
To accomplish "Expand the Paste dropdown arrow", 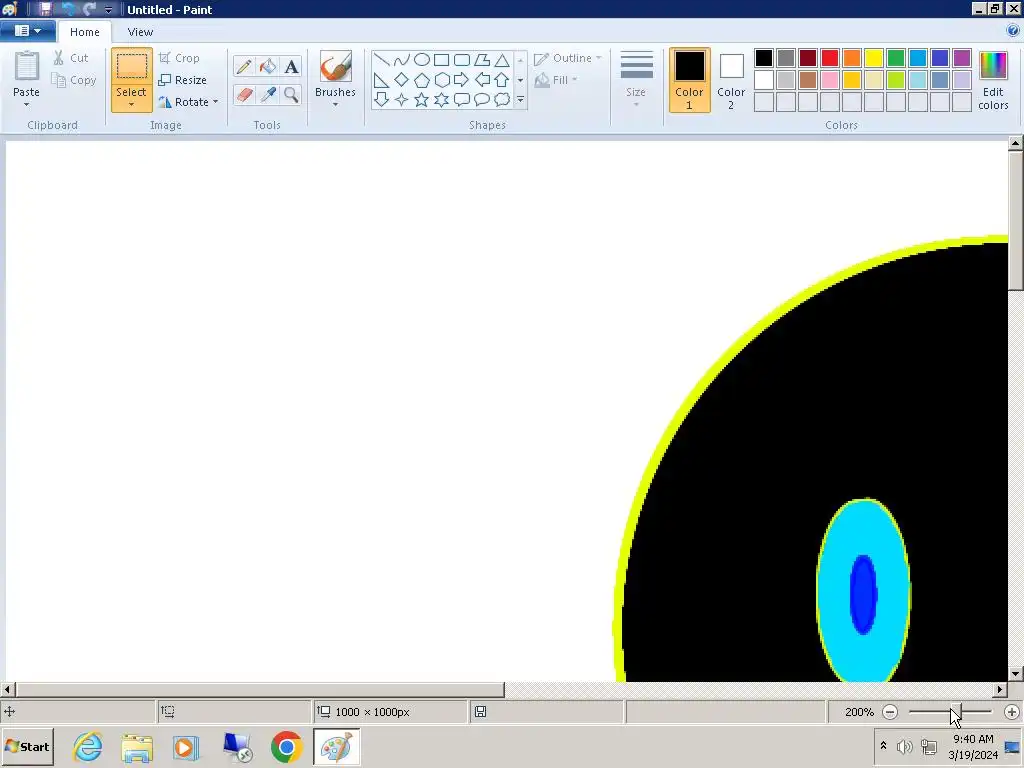I will click(27, 104).
